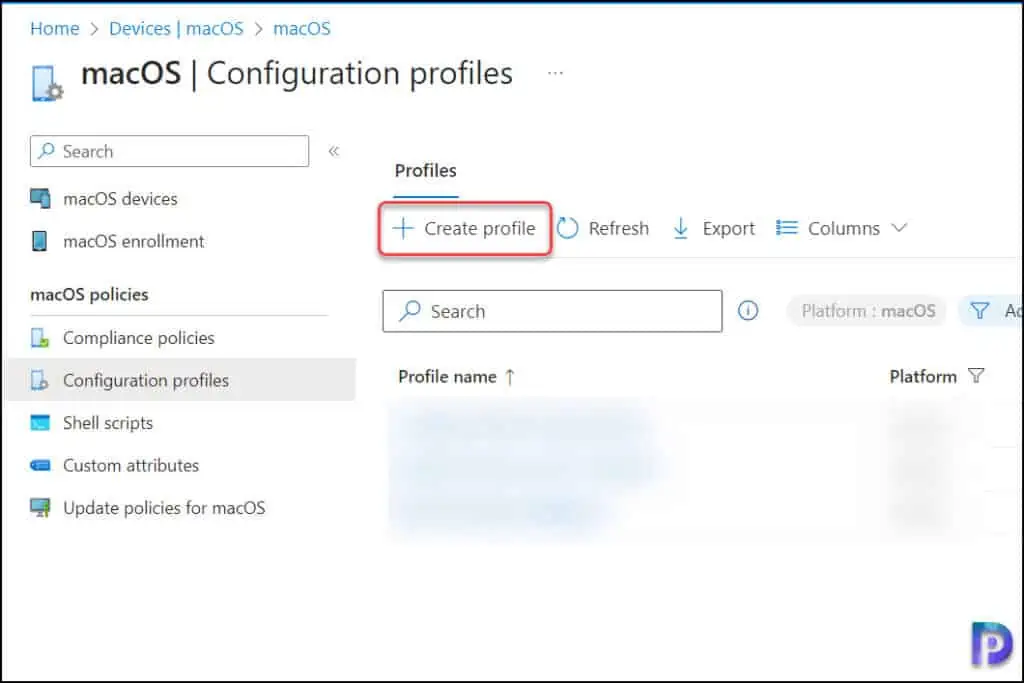Viewport: 1024px width, 683px height.
Task: Click the macOS enrollment phone icon
Action: pos(39,241)
